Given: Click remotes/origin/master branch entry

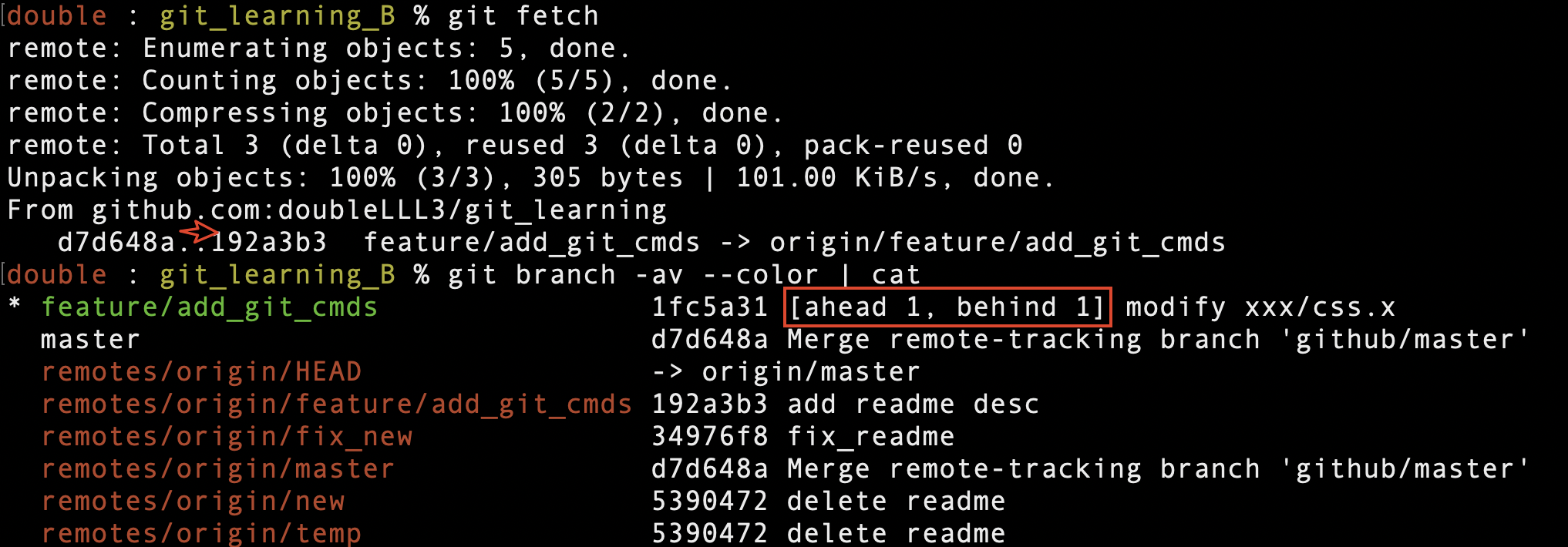Looking at the screenshot, I should [x=217, y=469].
